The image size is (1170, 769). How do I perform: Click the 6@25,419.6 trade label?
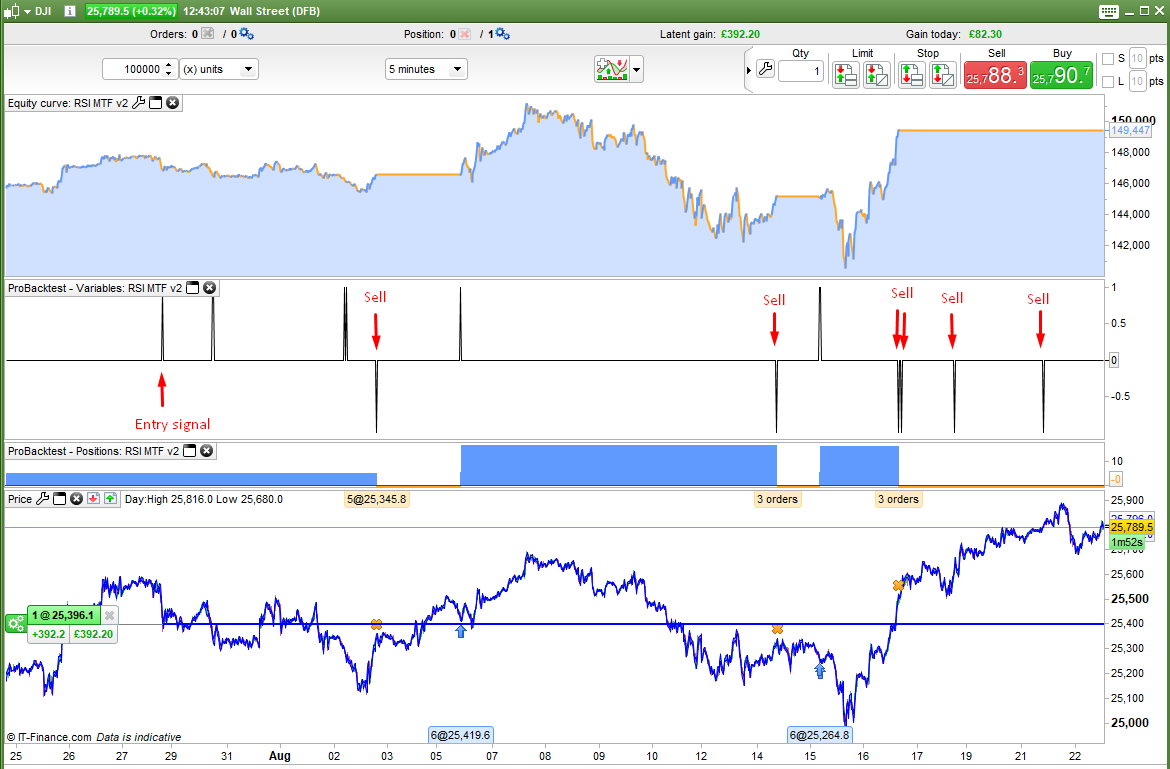(460, 735)
